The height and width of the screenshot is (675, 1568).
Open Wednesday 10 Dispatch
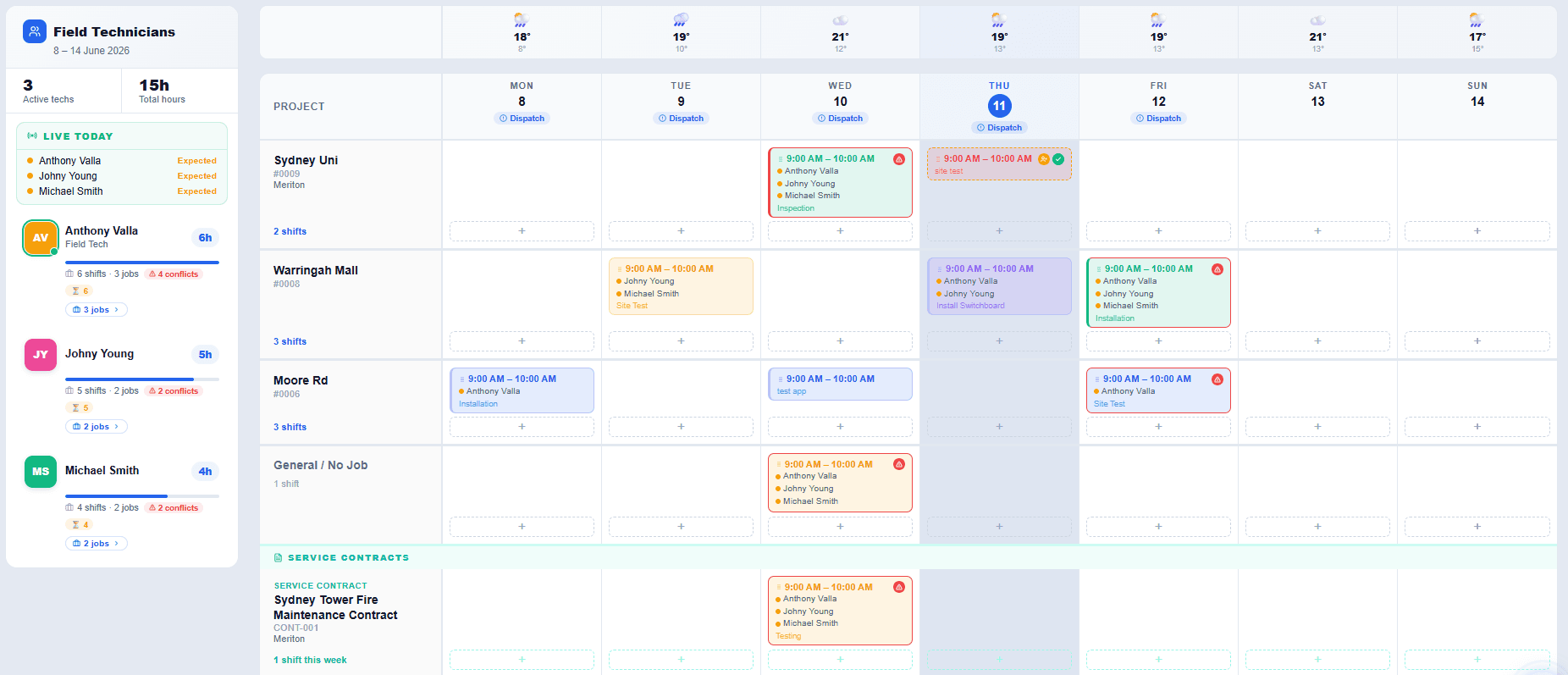pos(840,119)
